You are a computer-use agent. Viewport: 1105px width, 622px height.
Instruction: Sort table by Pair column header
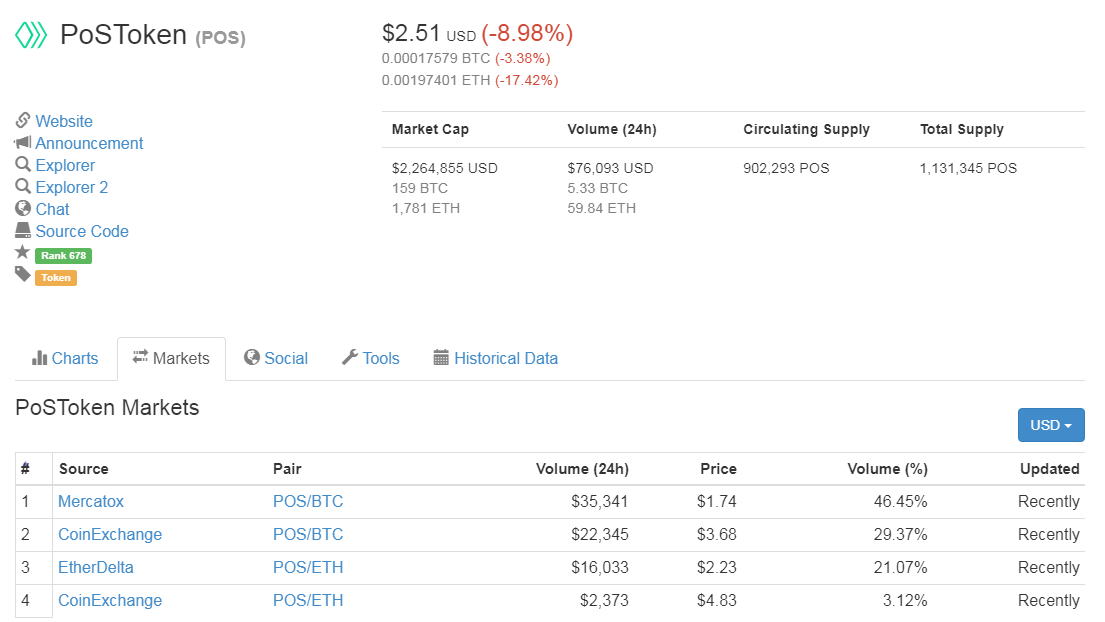(288, 469)
